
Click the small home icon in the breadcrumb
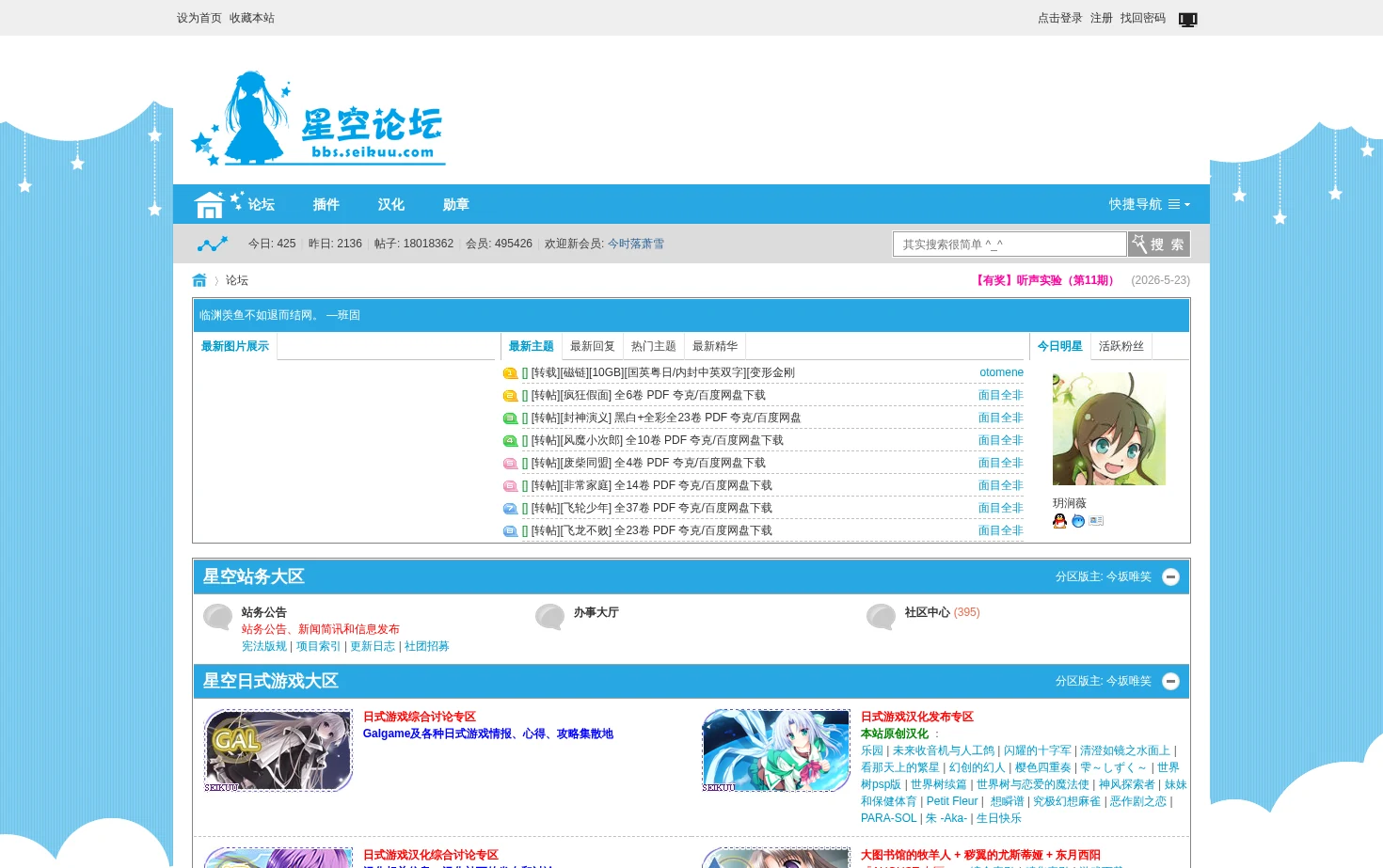pos(199,280)
